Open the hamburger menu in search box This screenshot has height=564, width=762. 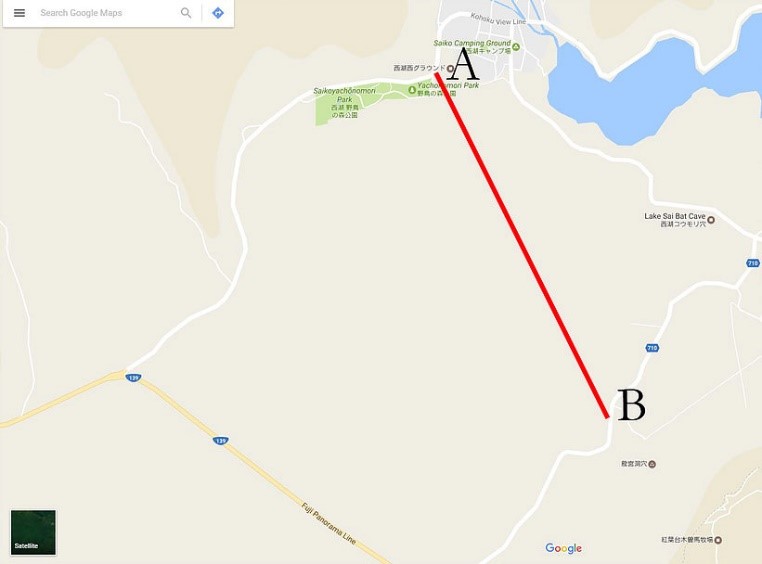coord(19,13)
